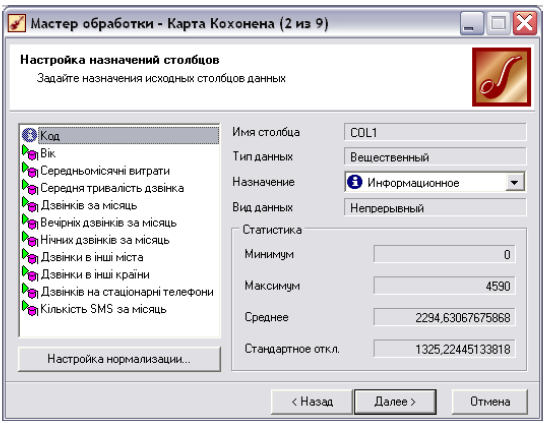Click the icon beside Кількість SMS за місяць

coord(30,309)
